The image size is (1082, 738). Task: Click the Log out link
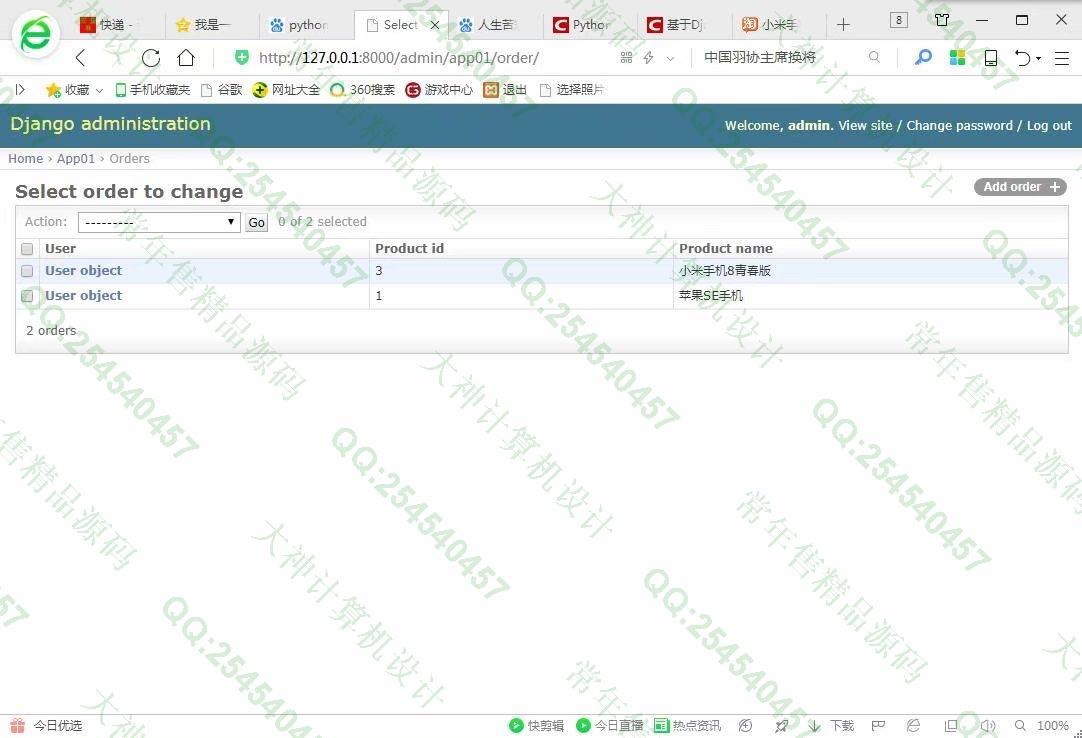(x=1049, y=126)
